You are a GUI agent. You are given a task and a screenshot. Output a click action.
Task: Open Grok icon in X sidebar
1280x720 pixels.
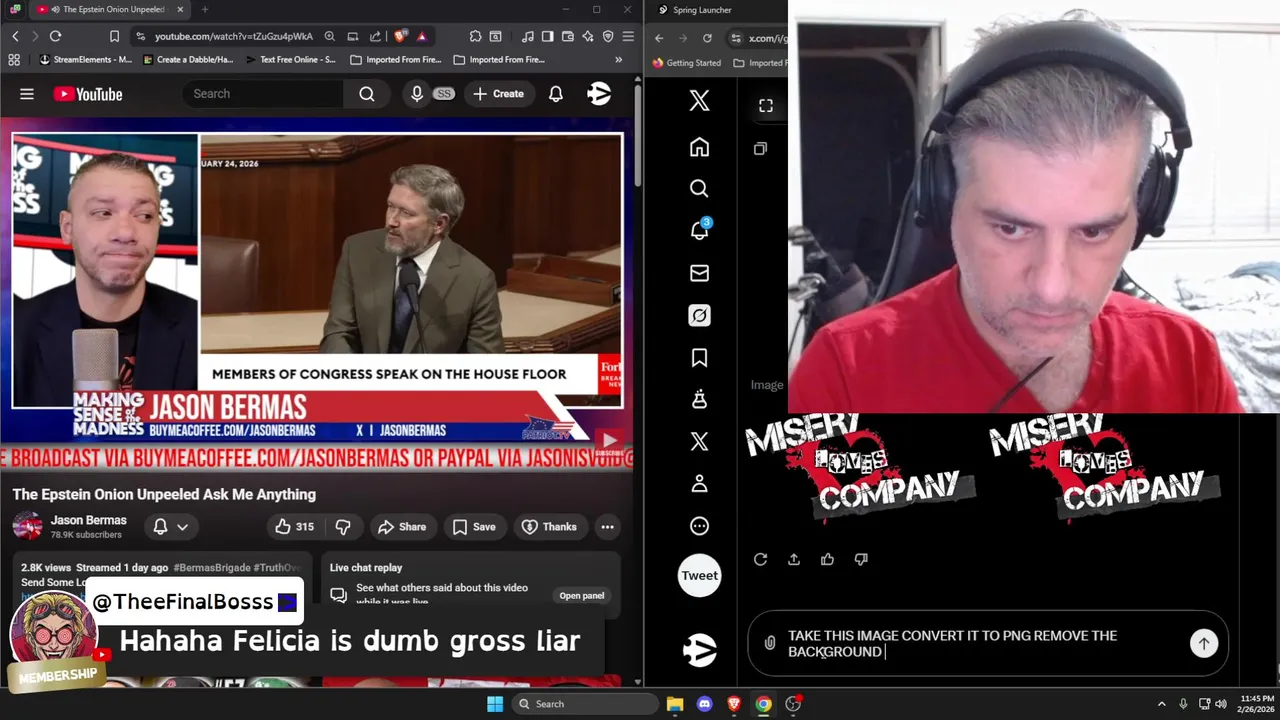[x=699, y=316]
